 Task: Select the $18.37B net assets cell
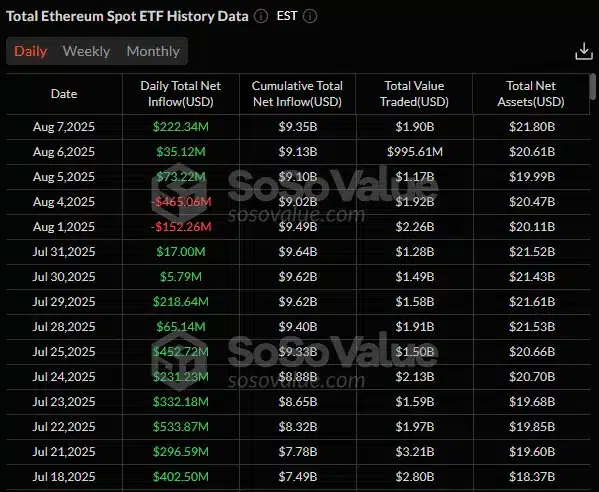(x=532, y=477)
